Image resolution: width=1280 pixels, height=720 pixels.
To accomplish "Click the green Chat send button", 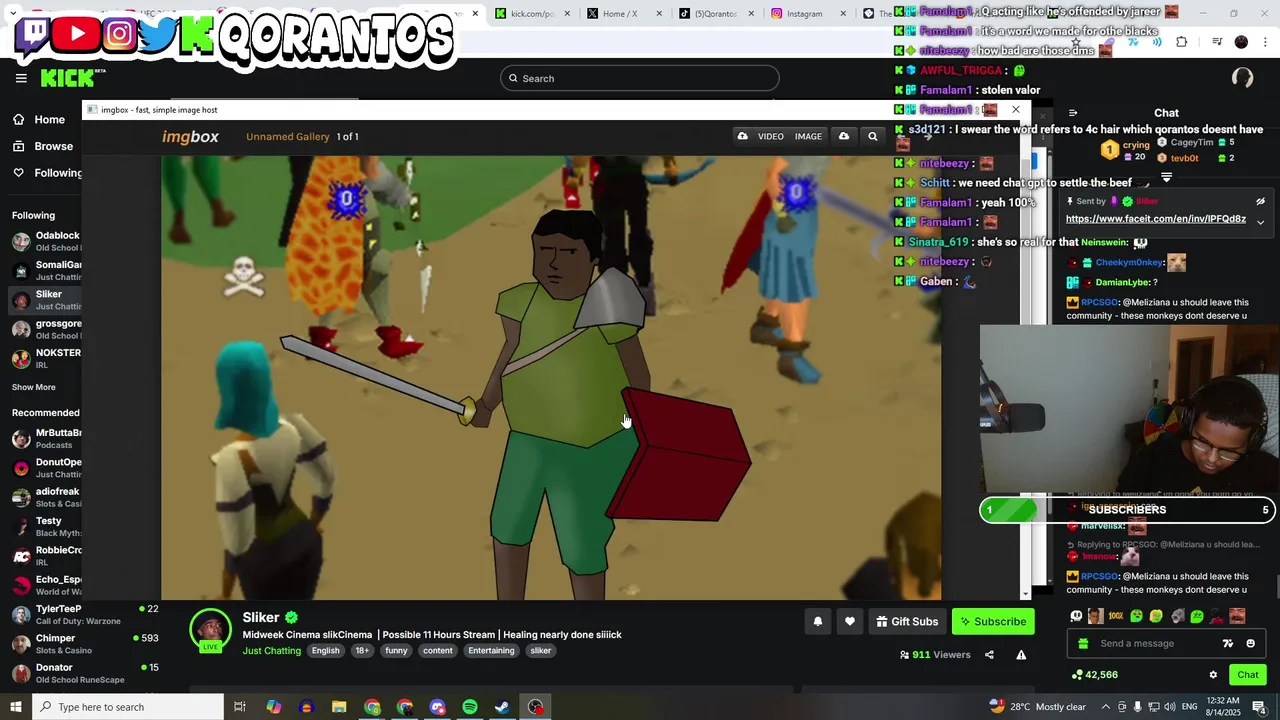I will pos(1248,675).
